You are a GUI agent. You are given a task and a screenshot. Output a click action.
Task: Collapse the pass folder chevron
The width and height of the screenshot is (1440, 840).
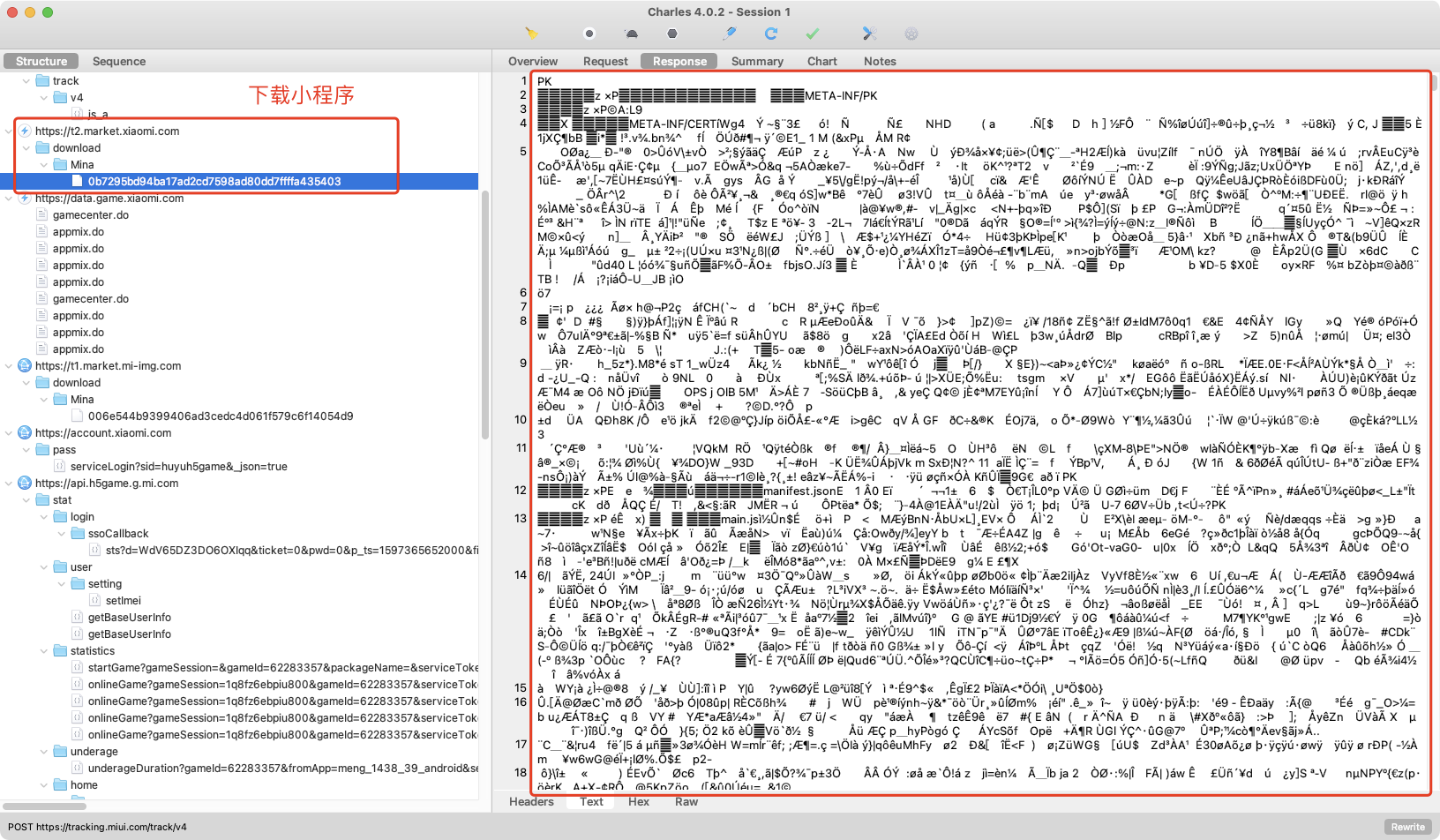point(26,450)
